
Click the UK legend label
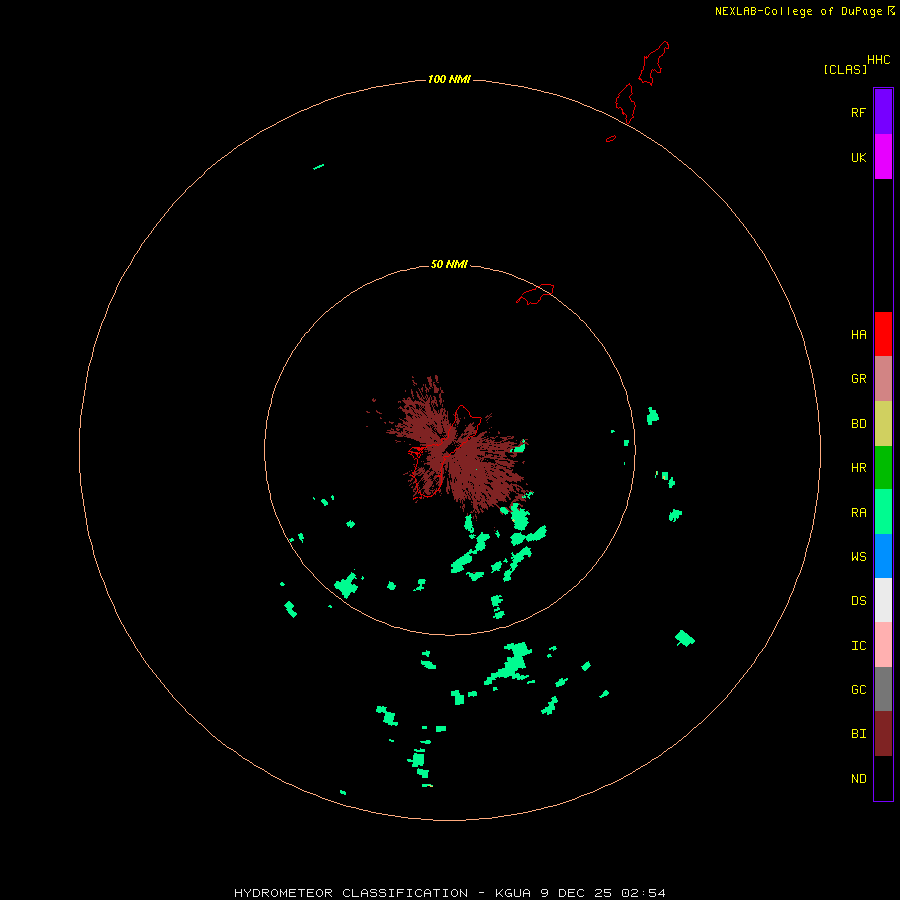[858, 157]
